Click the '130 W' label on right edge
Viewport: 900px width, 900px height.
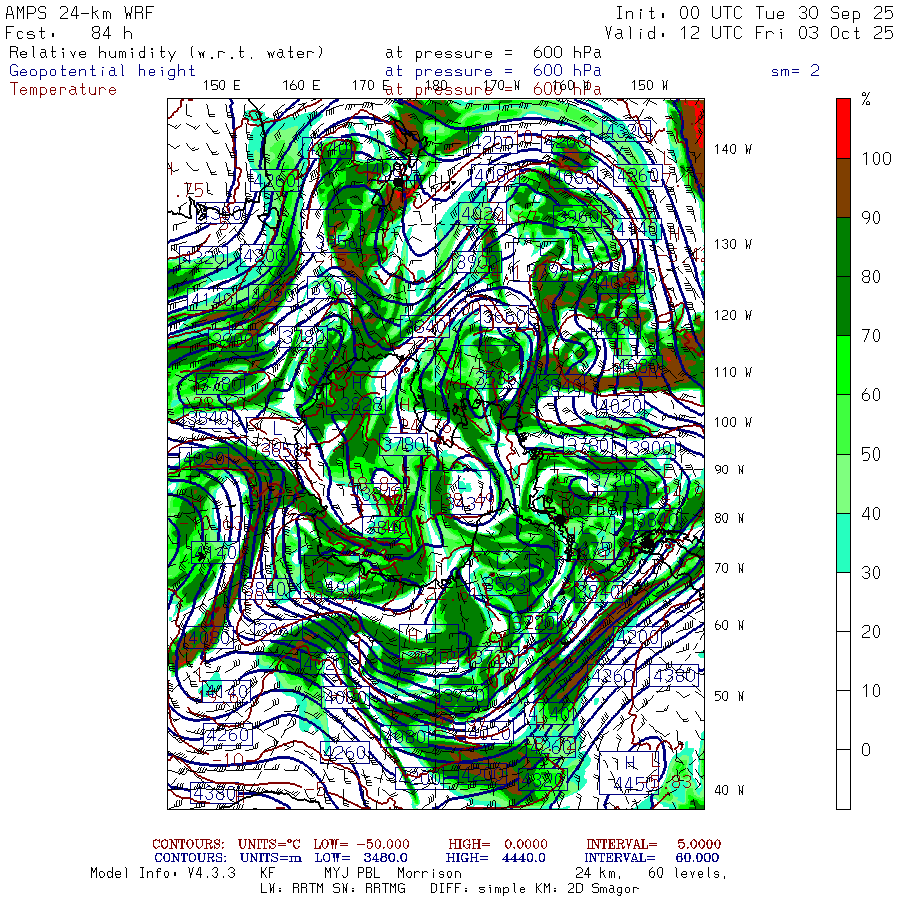coord(732,245)
